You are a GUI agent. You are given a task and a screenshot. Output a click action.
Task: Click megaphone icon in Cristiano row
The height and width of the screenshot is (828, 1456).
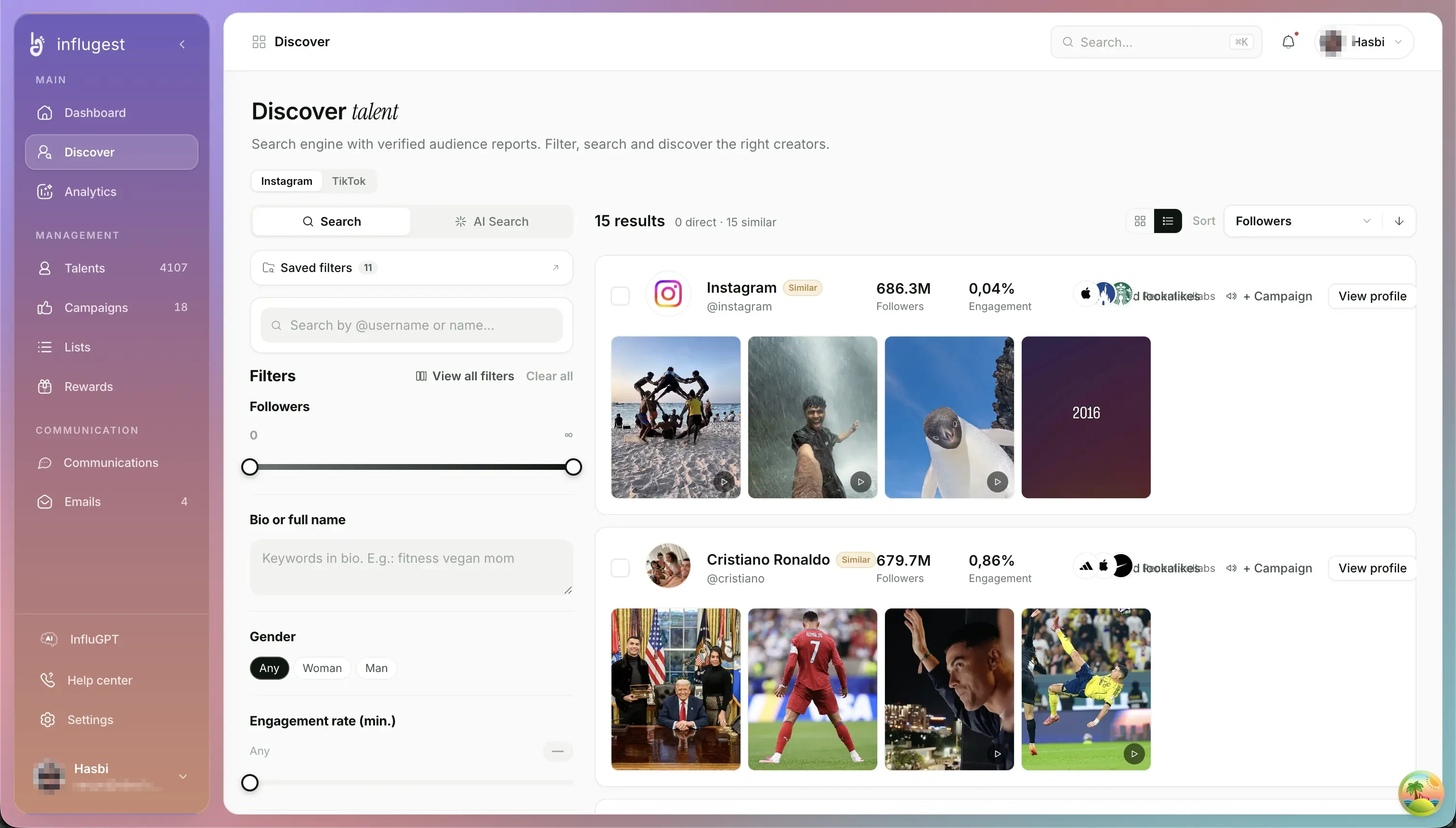[x=1231, y=568]
